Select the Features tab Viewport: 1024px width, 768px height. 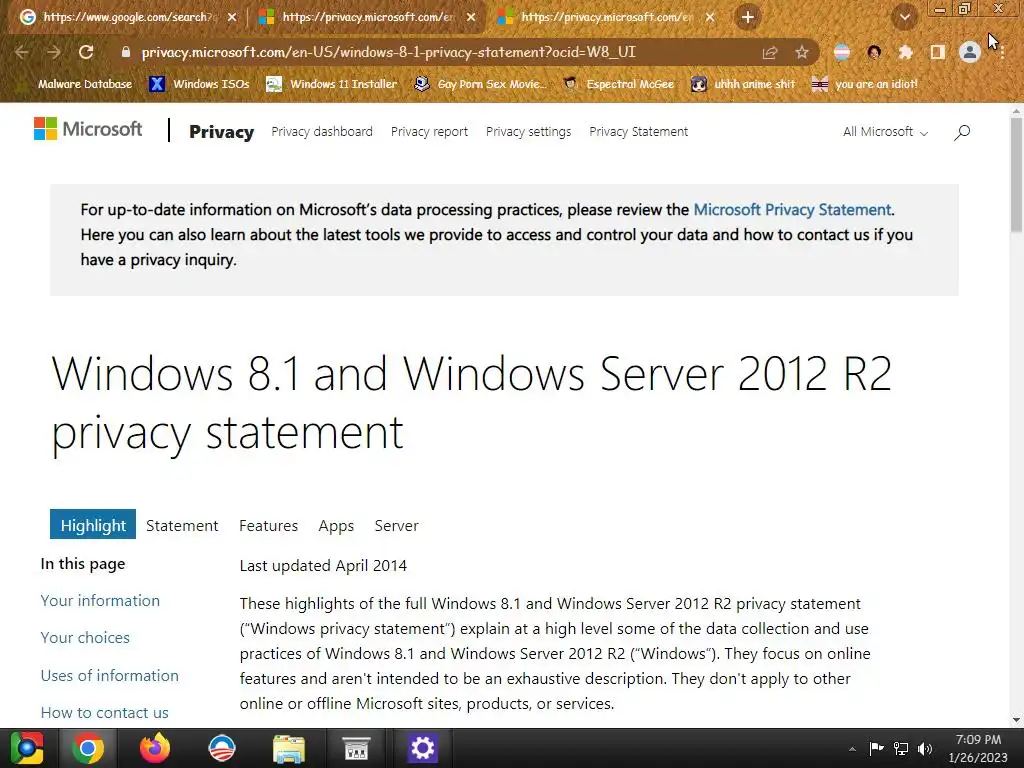pos(268,526)
